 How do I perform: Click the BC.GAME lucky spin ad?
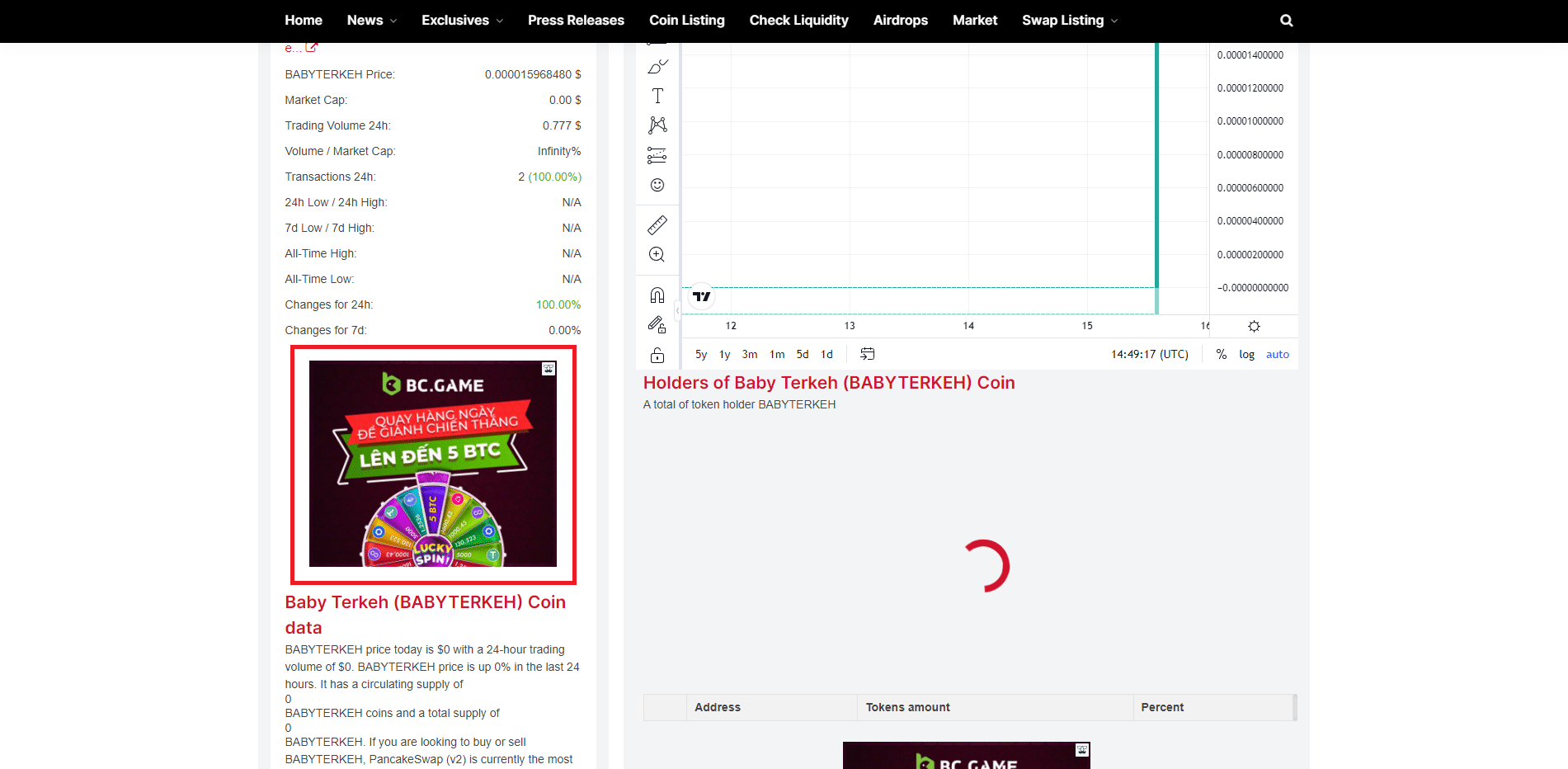(x=432, y=464)
